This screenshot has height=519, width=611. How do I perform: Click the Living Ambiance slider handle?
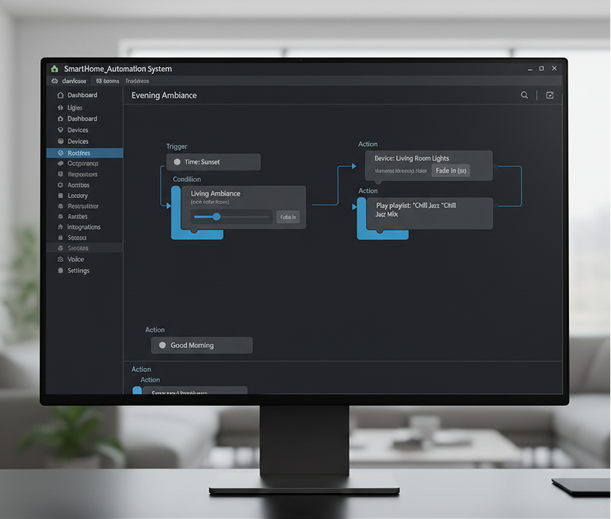pos(216,217)
